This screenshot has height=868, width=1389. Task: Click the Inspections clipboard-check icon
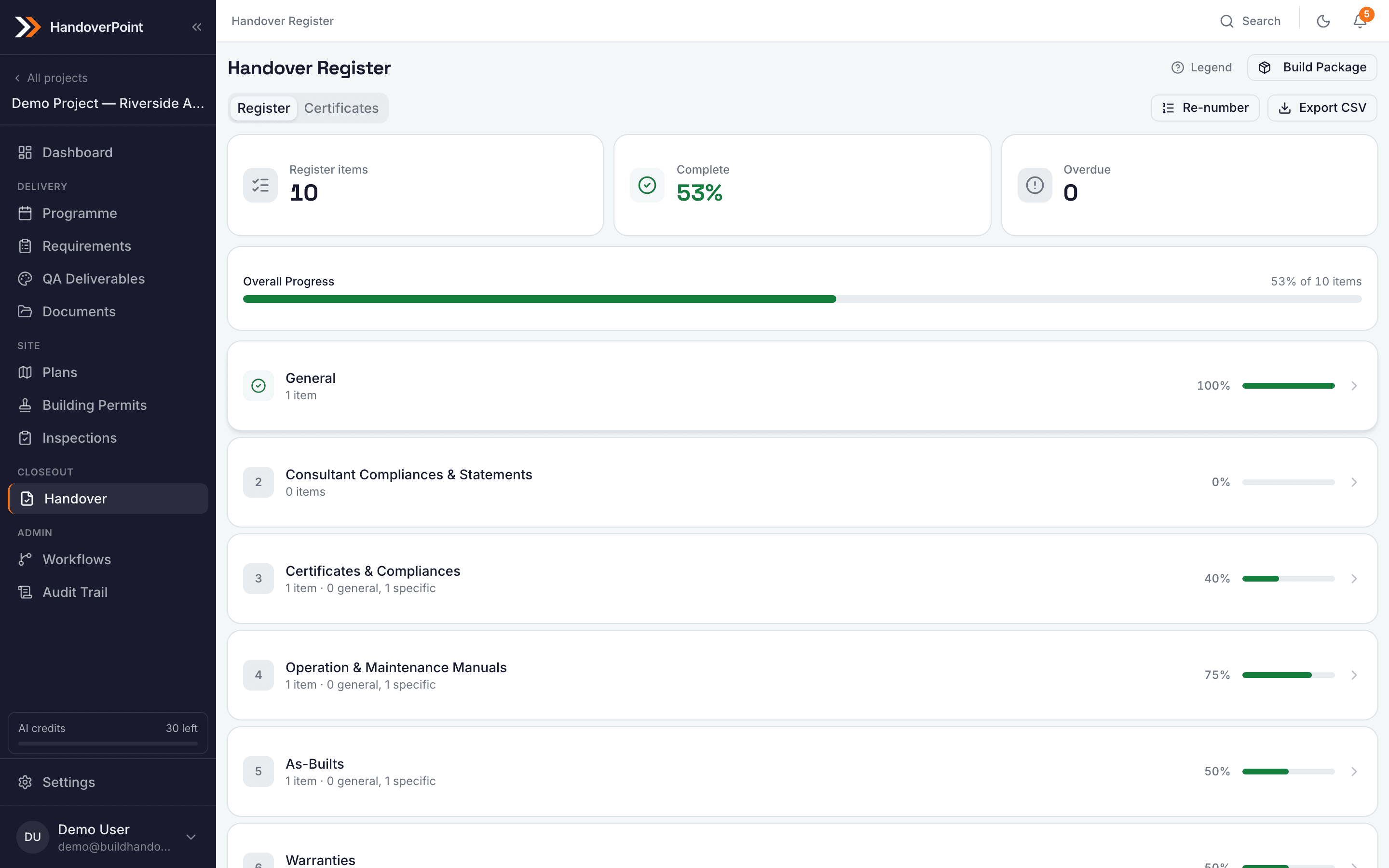tap(25, 437)
